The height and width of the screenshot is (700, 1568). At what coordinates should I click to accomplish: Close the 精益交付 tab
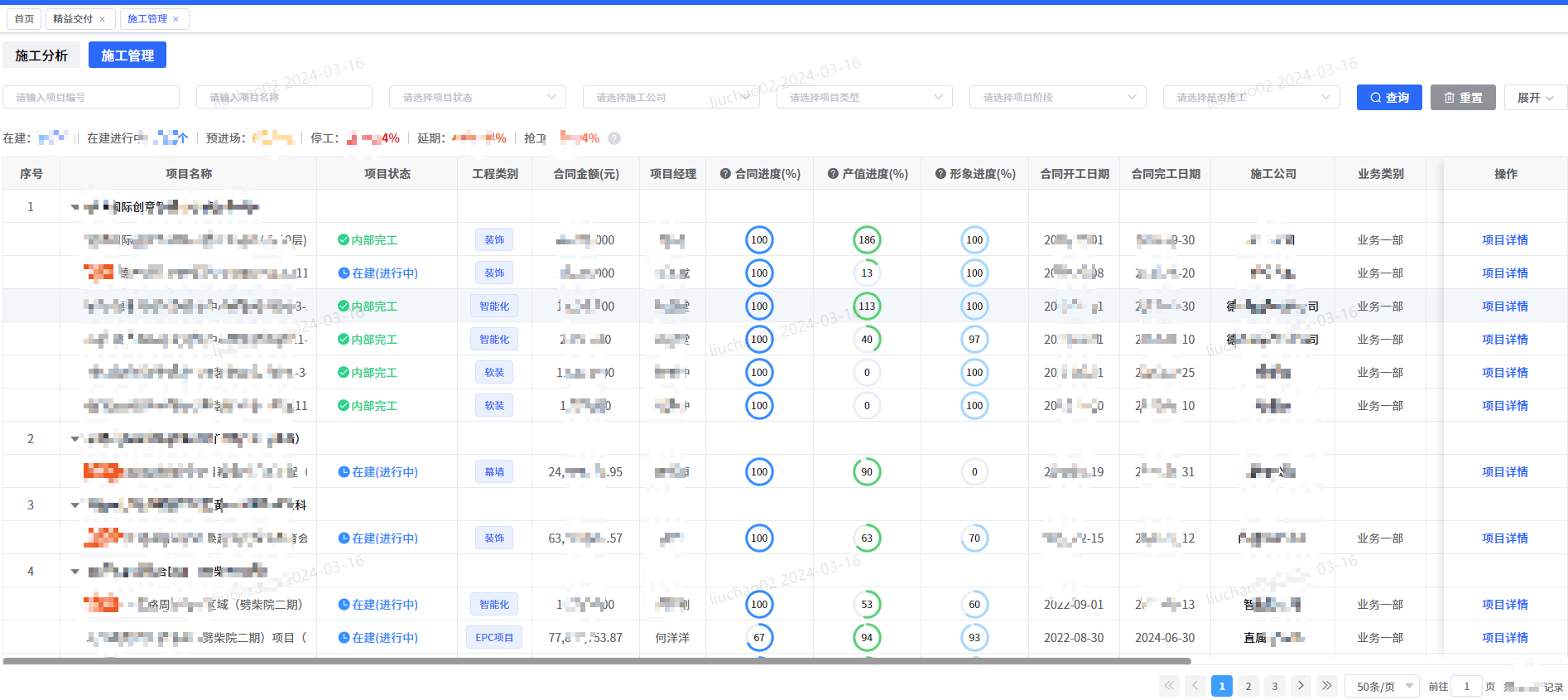(x=102, y=19)
